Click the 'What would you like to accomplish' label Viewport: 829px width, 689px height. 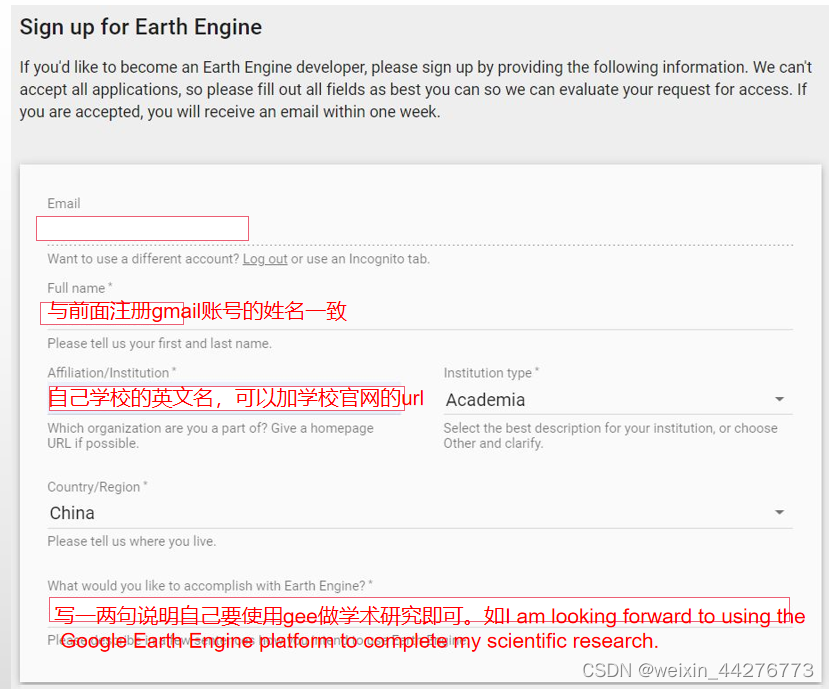(x=210, y=586)
